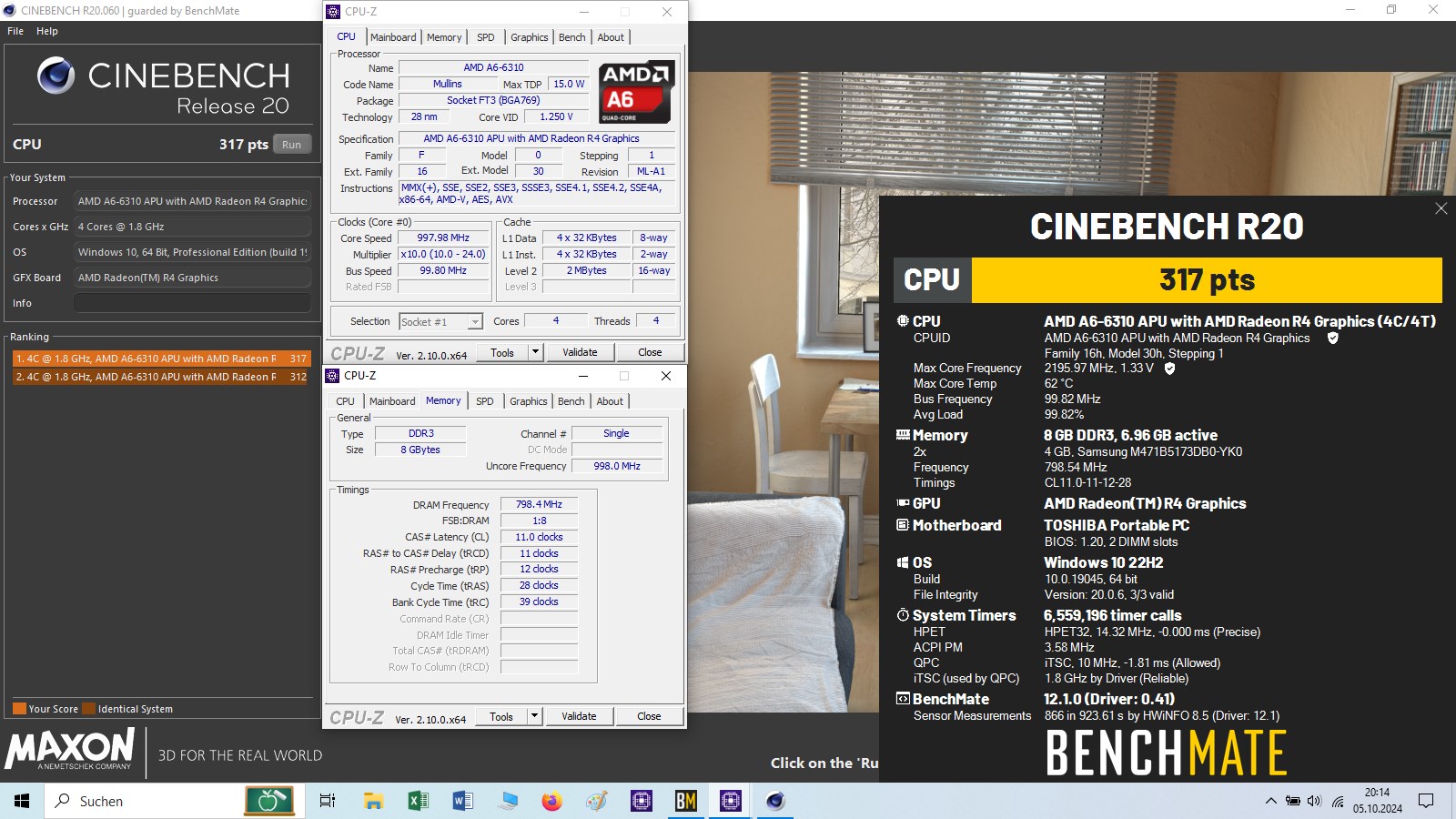Open the Help menu in Cinebench
The image size is (1456, 819).
pyautogui.click(x=47, y=31)
